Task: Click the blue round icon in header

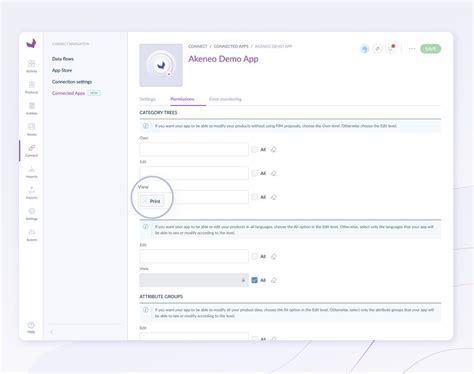Action: tap(365, 49)
